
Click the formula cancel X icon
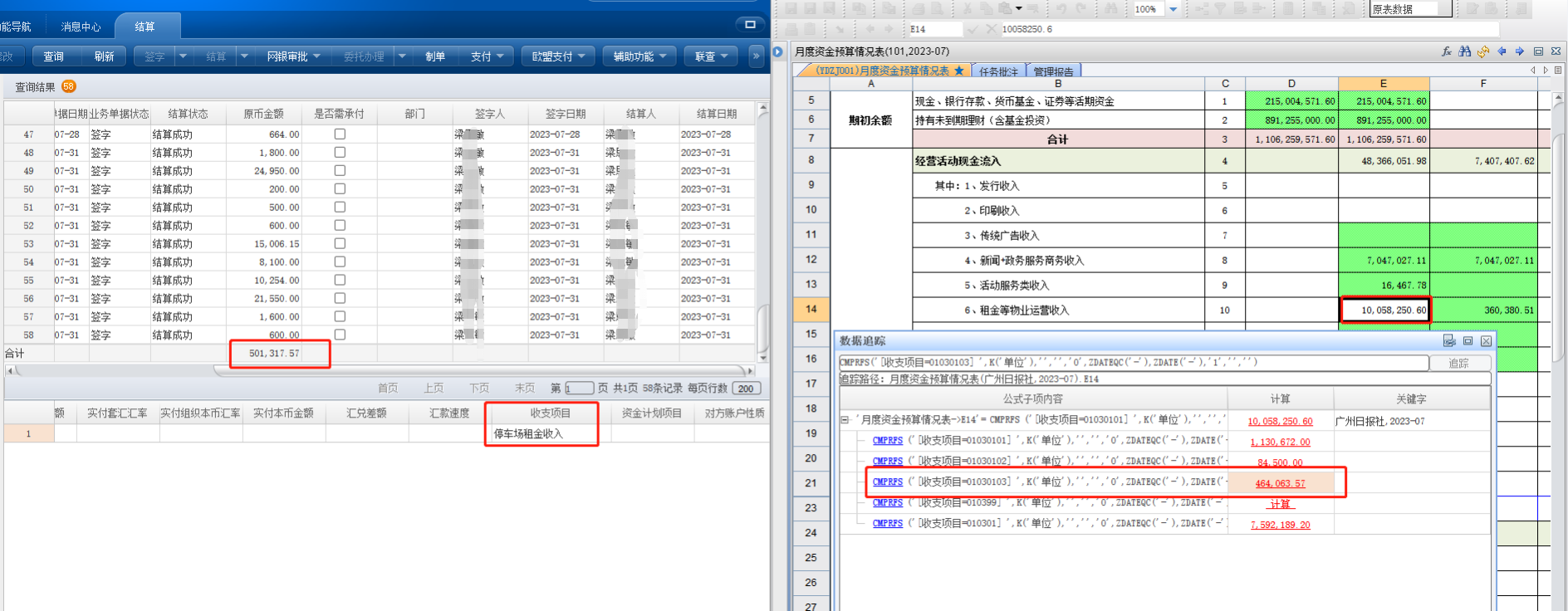(991, 29)
